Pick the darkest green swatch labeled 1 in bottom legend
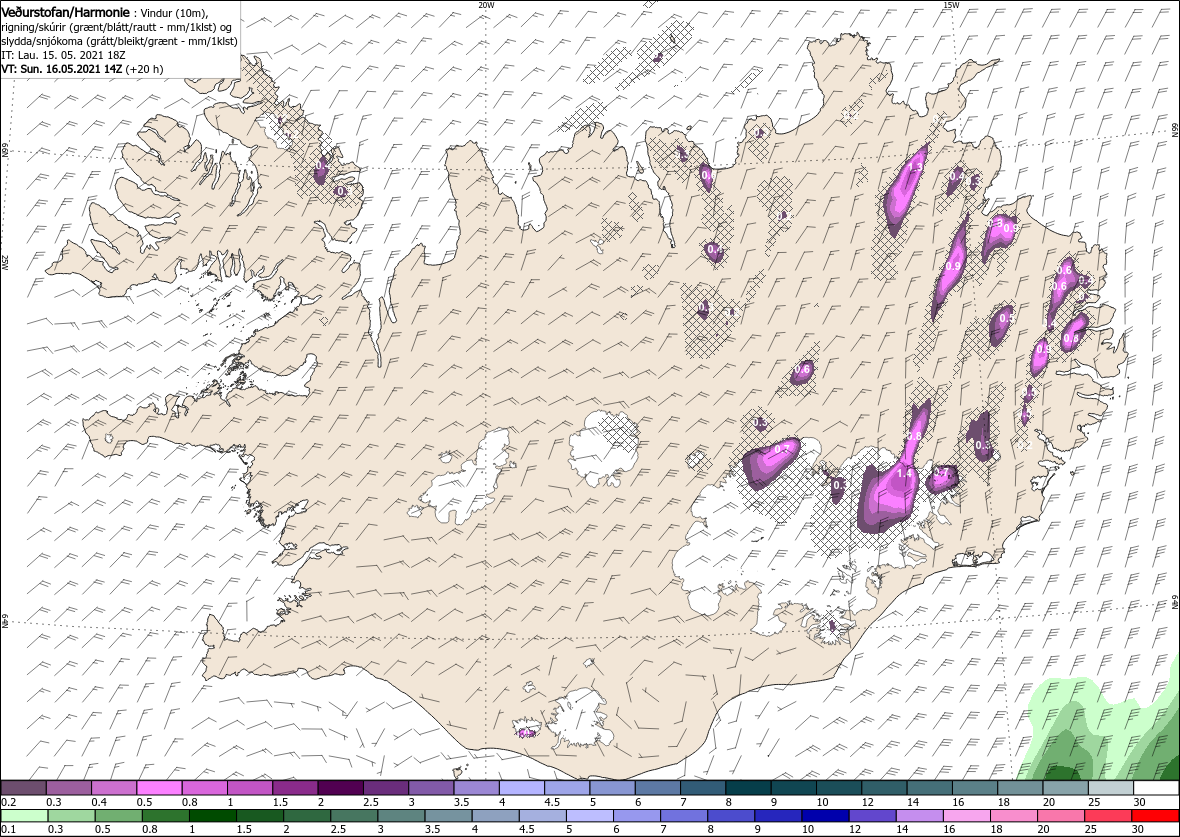Image resolution: width=1180 pixels, height=837 pixels. (x=213, y=816)
